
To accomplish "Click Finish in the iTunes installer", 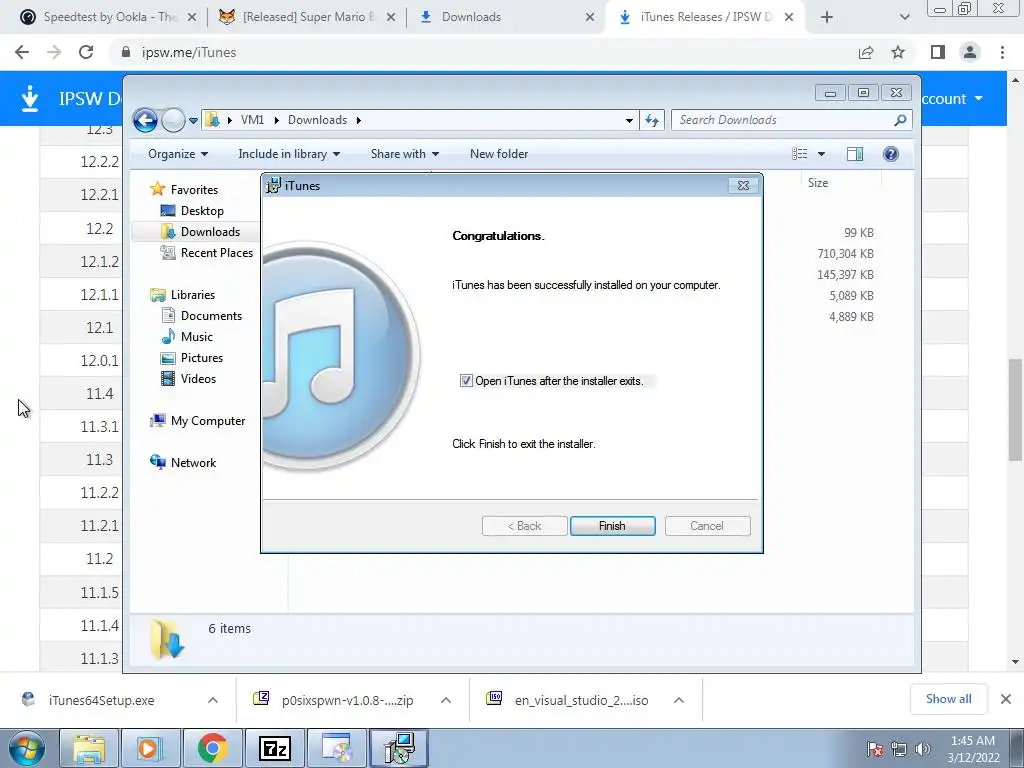I will coord(612,526).
